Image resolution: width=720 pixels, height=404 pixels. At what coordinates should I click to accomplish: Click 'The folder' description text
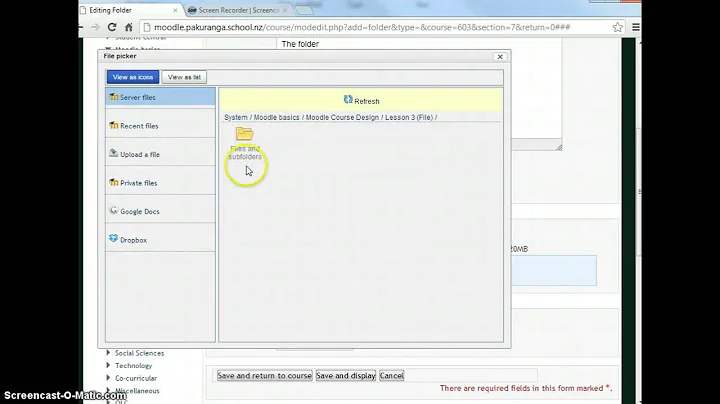point(300,44)
